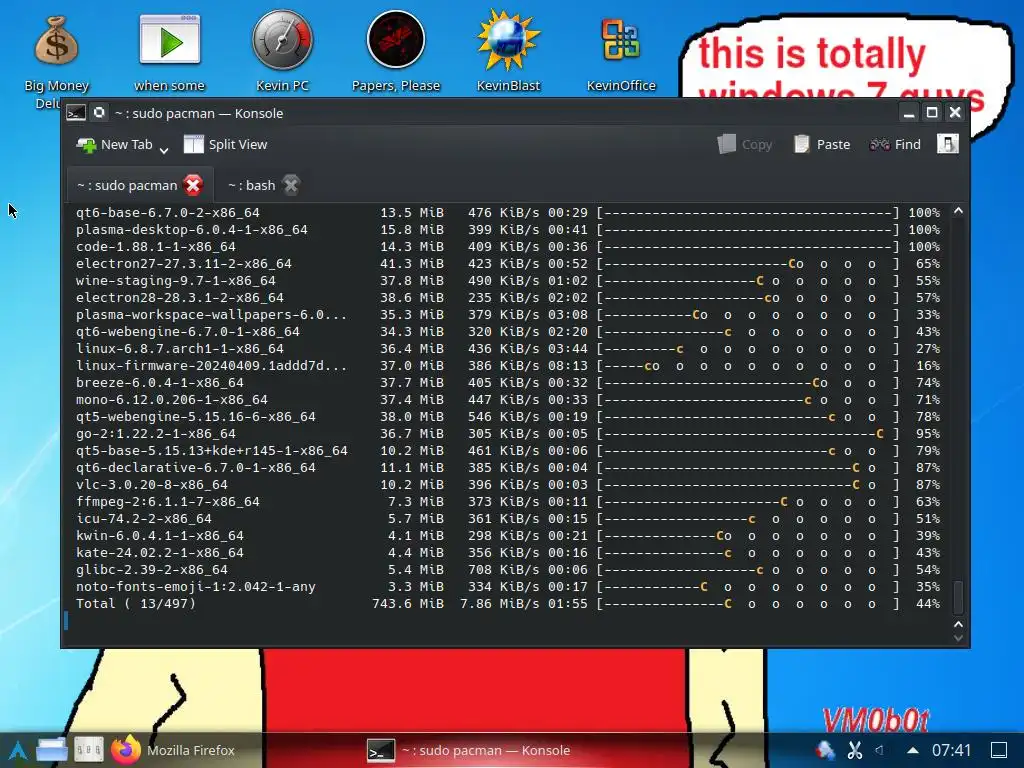
Task: Click the 'electron27-27.3.11-2-x86_64' package name
Action: point(184,264)
